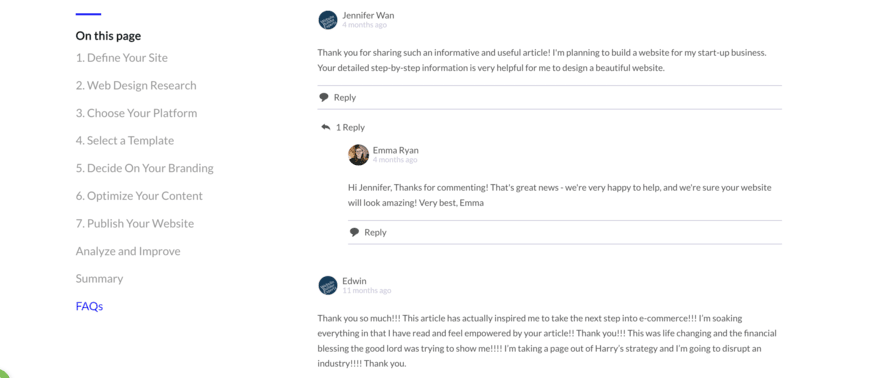Image resolution: width=880 pixels, height=378 pixels.
Task: Go to 7. Publish Your Website
Action: (135, 223)
